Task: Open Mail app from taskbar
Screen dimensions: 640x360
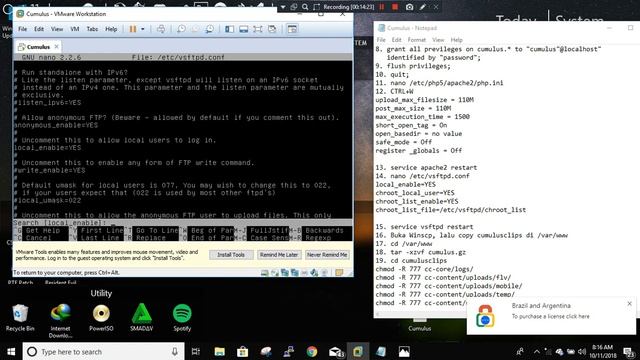Action: (x=336, y=351)
